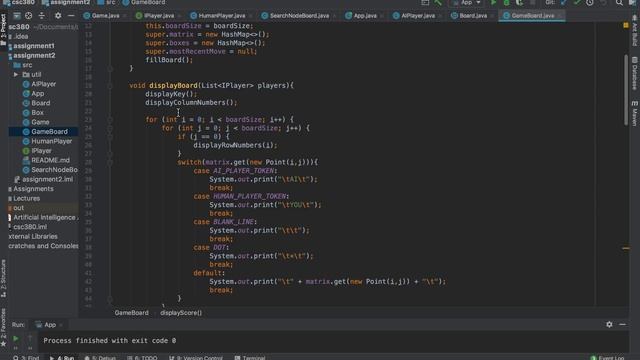This screenshot has width=640, height=360.
Task: Click GameBoard in the breadcrumb bar
Action: (131, 313)
